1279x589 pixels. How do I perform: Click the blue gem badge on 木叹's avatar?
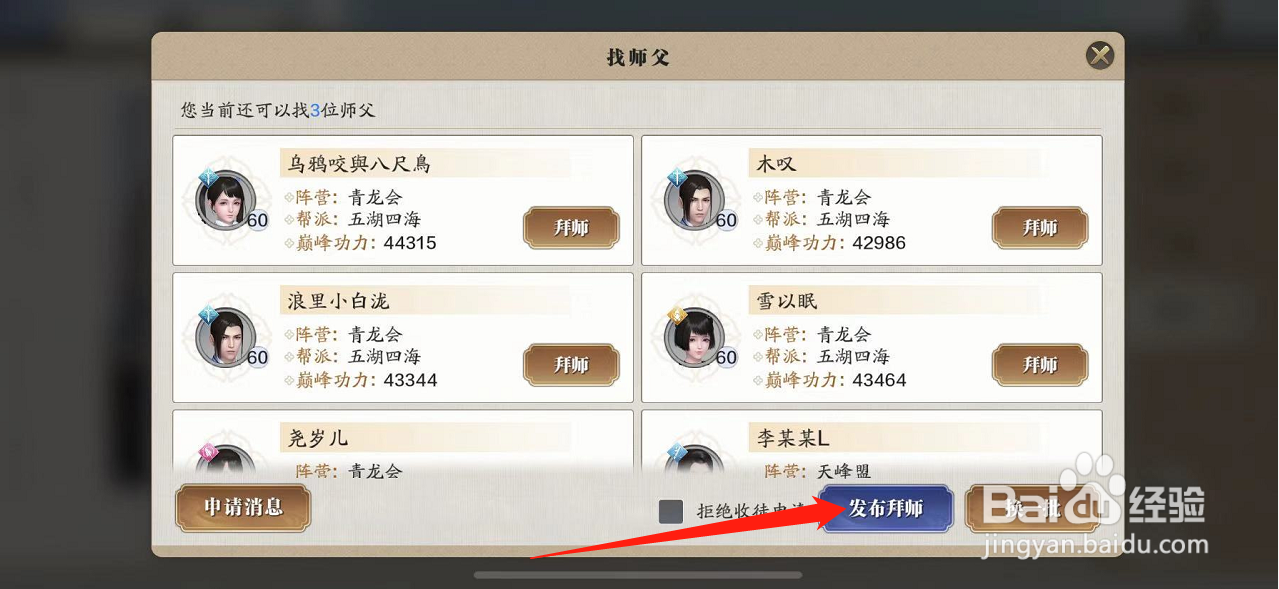(x=676, y=179)
